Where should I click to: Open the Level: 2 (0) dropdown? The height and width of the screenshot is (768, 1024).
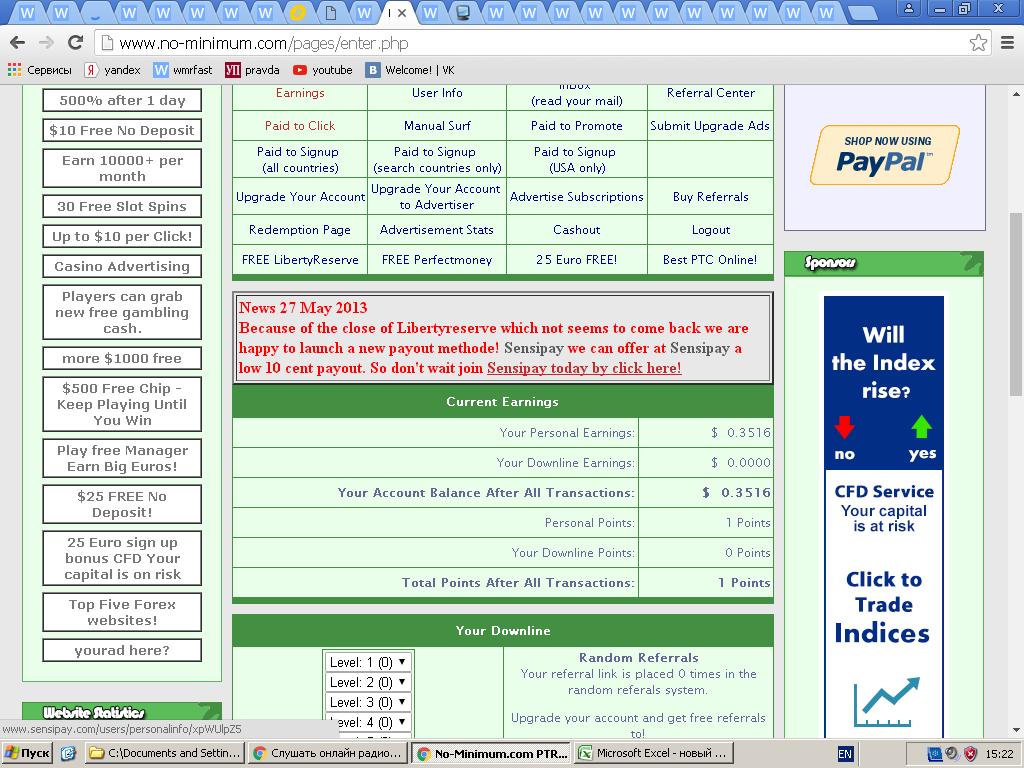pos(369,682)
